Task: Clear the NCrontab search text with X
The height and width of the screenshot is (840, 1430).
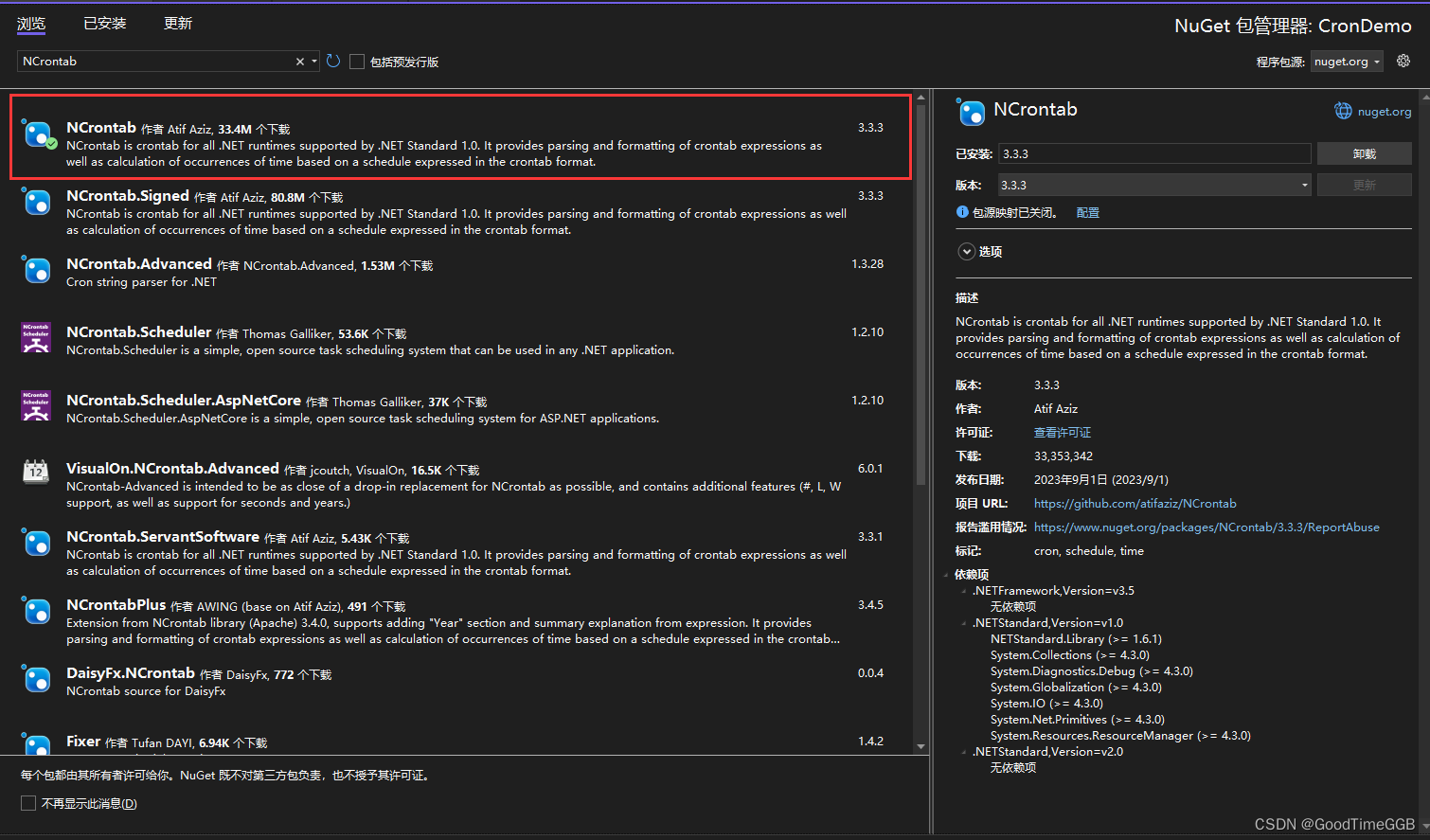Action: point(300,62)
